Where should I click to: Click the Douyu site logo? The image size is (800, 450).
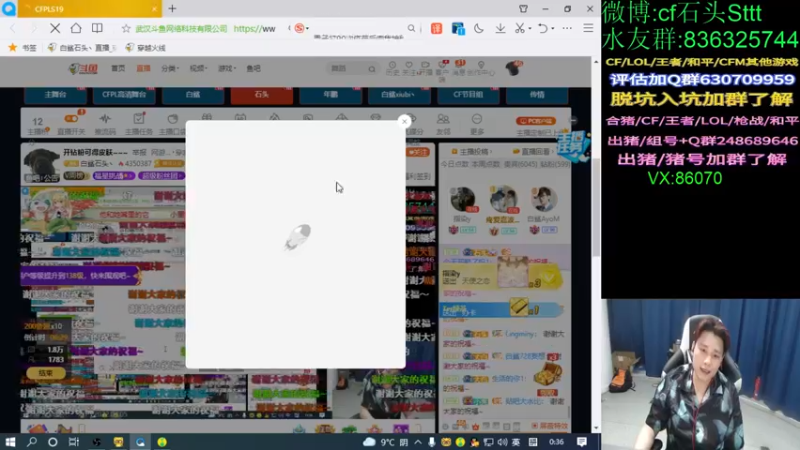pos(83,68)
